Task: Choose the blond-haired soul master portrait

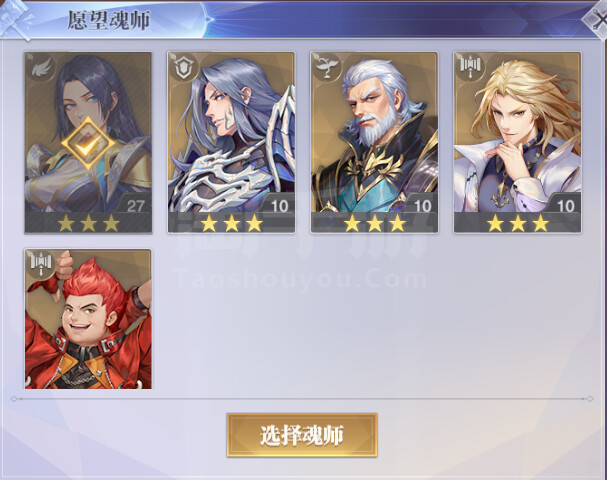Action: point(517,142)
